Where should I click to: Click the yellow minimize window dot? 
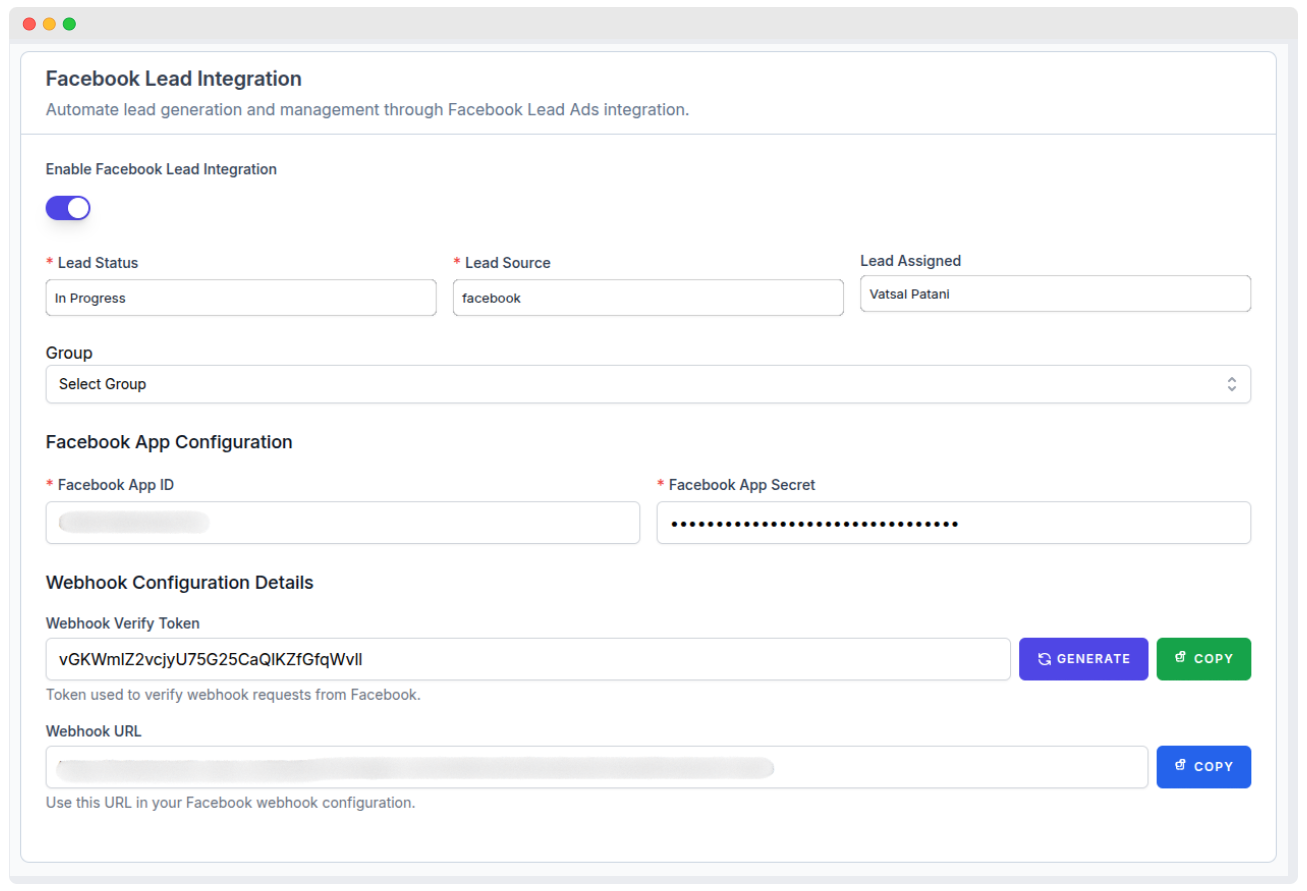49,24
